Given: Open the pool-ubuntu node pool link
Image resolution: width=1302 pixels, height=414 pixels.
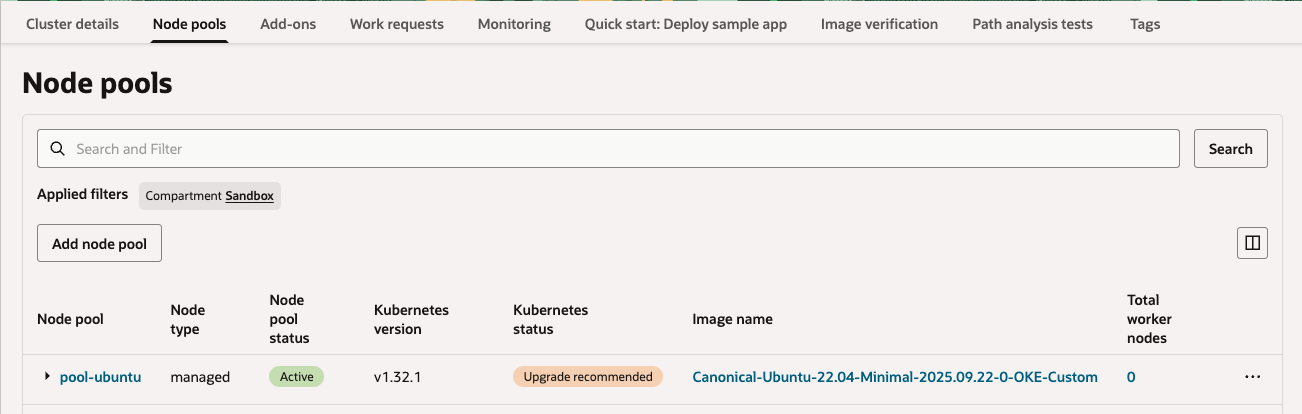Looking at the screenshot, I should tap(100, 377).
